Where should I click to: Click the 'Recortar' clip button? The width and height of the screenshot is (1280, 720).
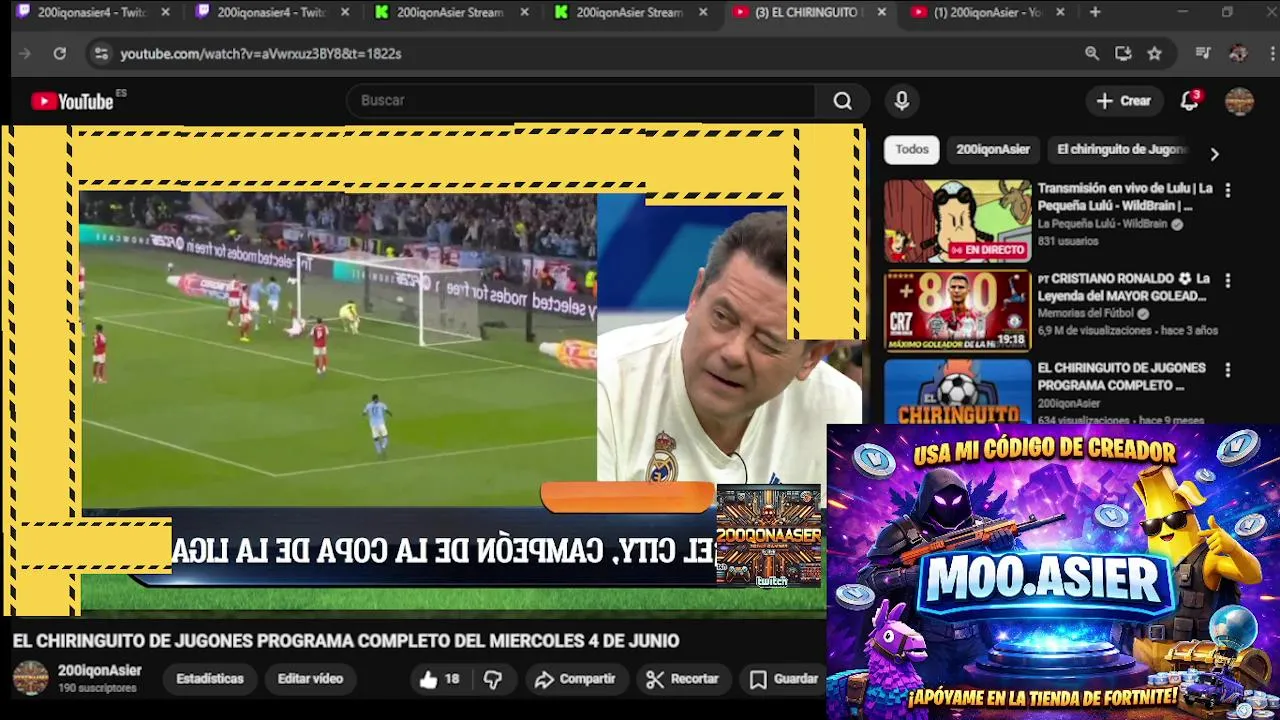coord(683,679)
